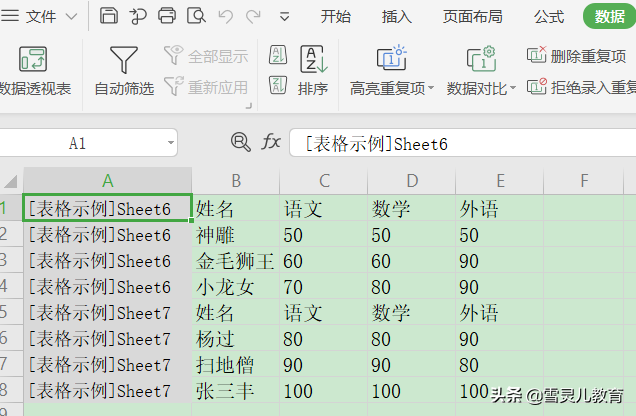636x416 pixels.
Task: Select cell B3 金毛狮王
Action: click(236, 260)
